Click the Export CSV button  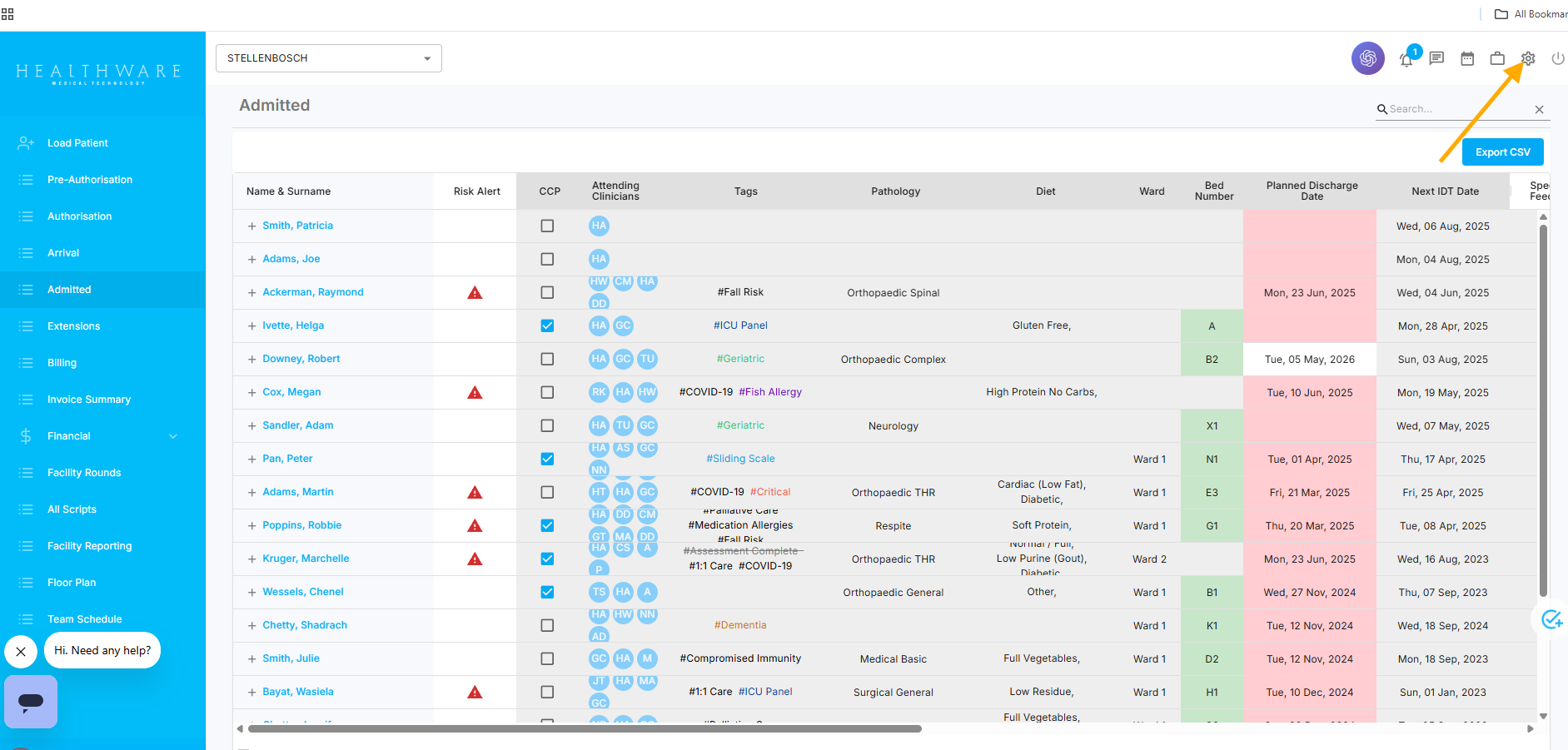(x=1502, y=152)
